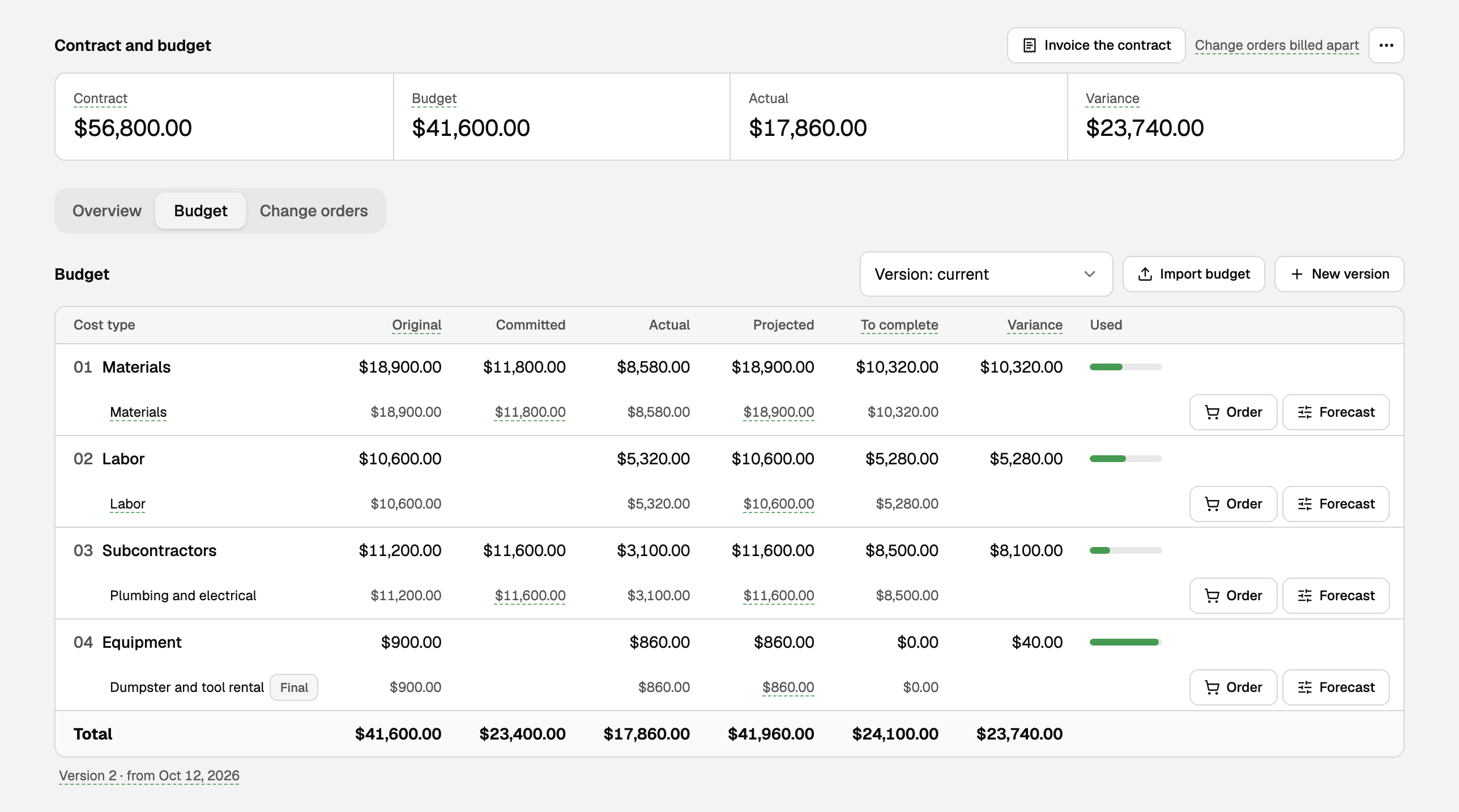The height and width of the screenshot is (812, 1459).
Task: Click the 04 Equipment row heading
Action: pos(127,642)
